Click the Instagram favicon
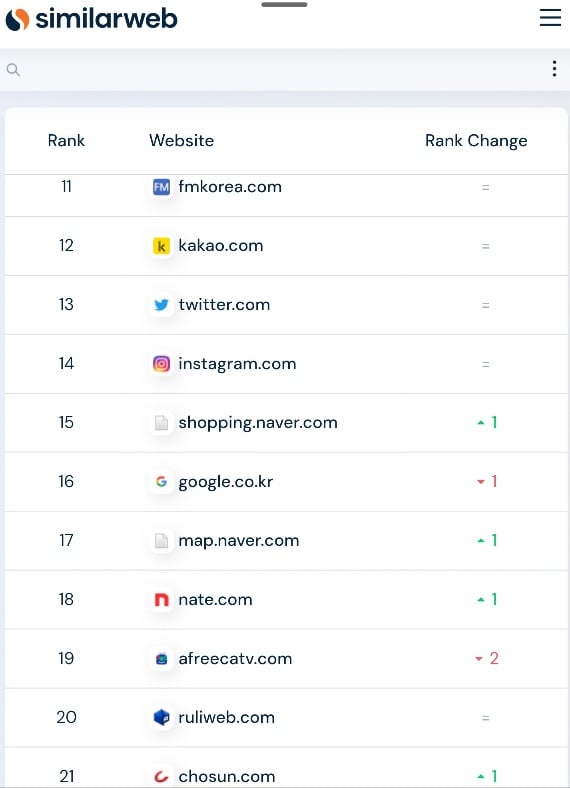570x788 pixels. point(161,364)
